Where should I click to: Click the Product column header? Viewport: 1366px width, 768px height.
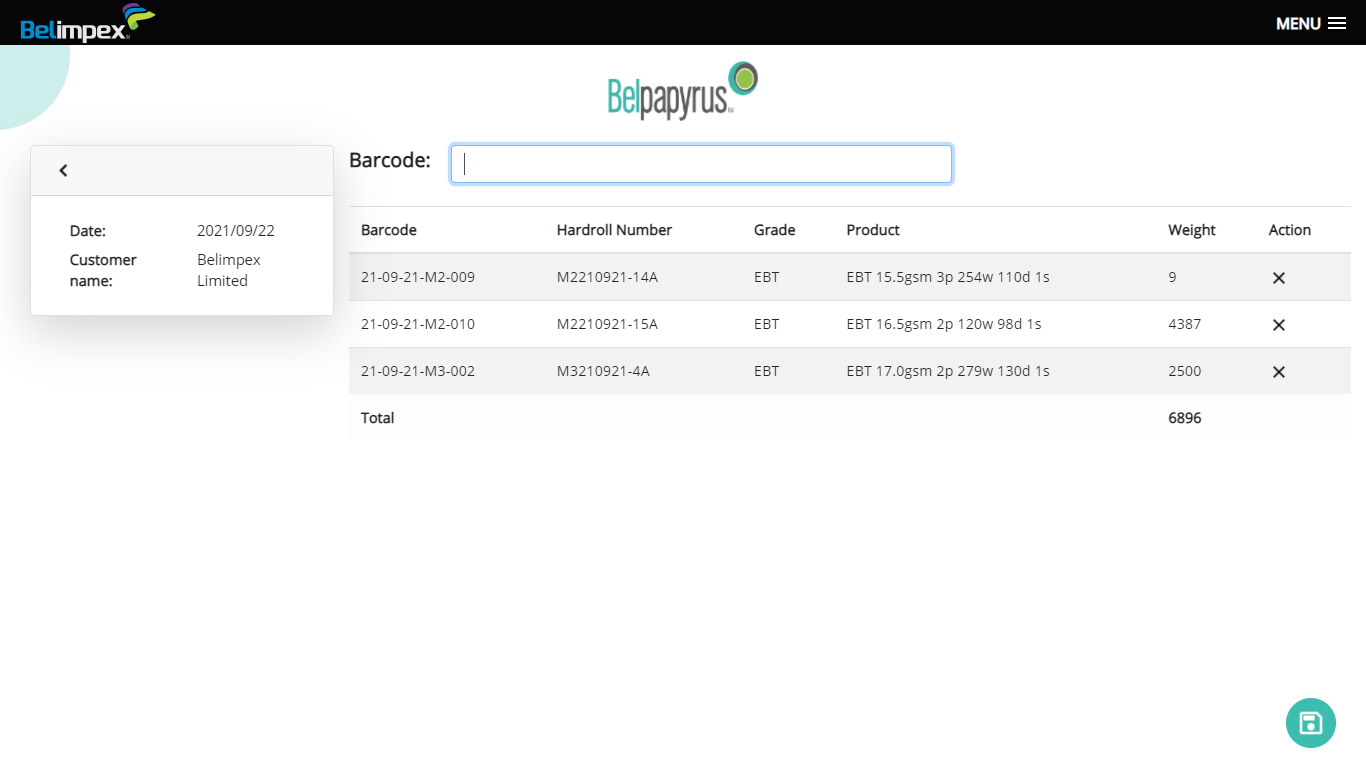pyautogui.click(x=873, y=230)
